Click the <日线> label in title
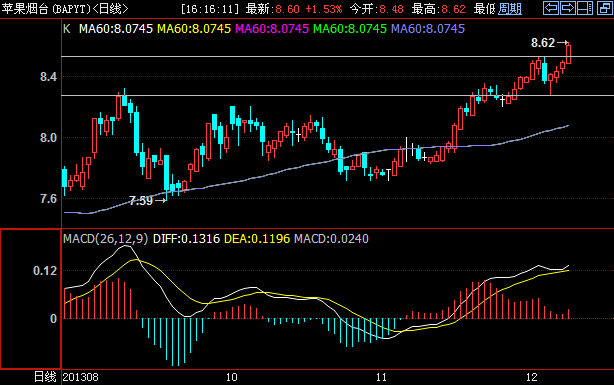The width and height of the screenshot is (614, 385). coord(110,9)
